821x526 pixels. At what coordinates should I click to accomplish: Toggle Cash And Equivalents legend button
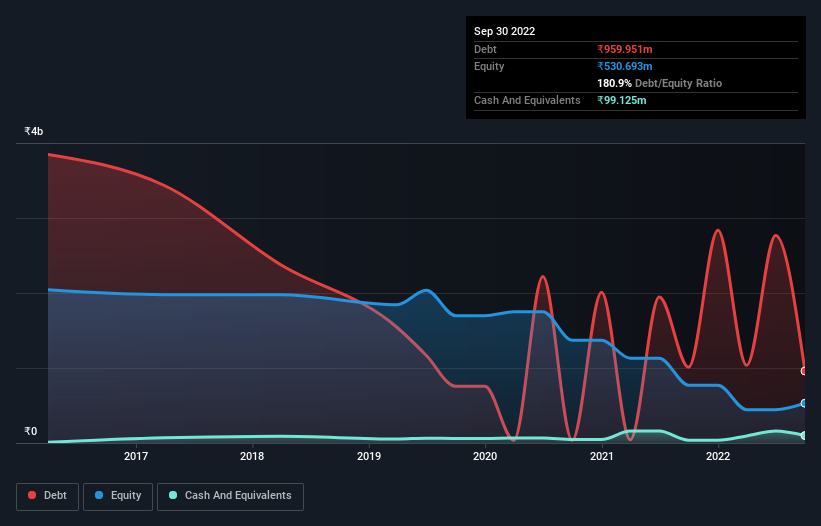coord(230,496)
